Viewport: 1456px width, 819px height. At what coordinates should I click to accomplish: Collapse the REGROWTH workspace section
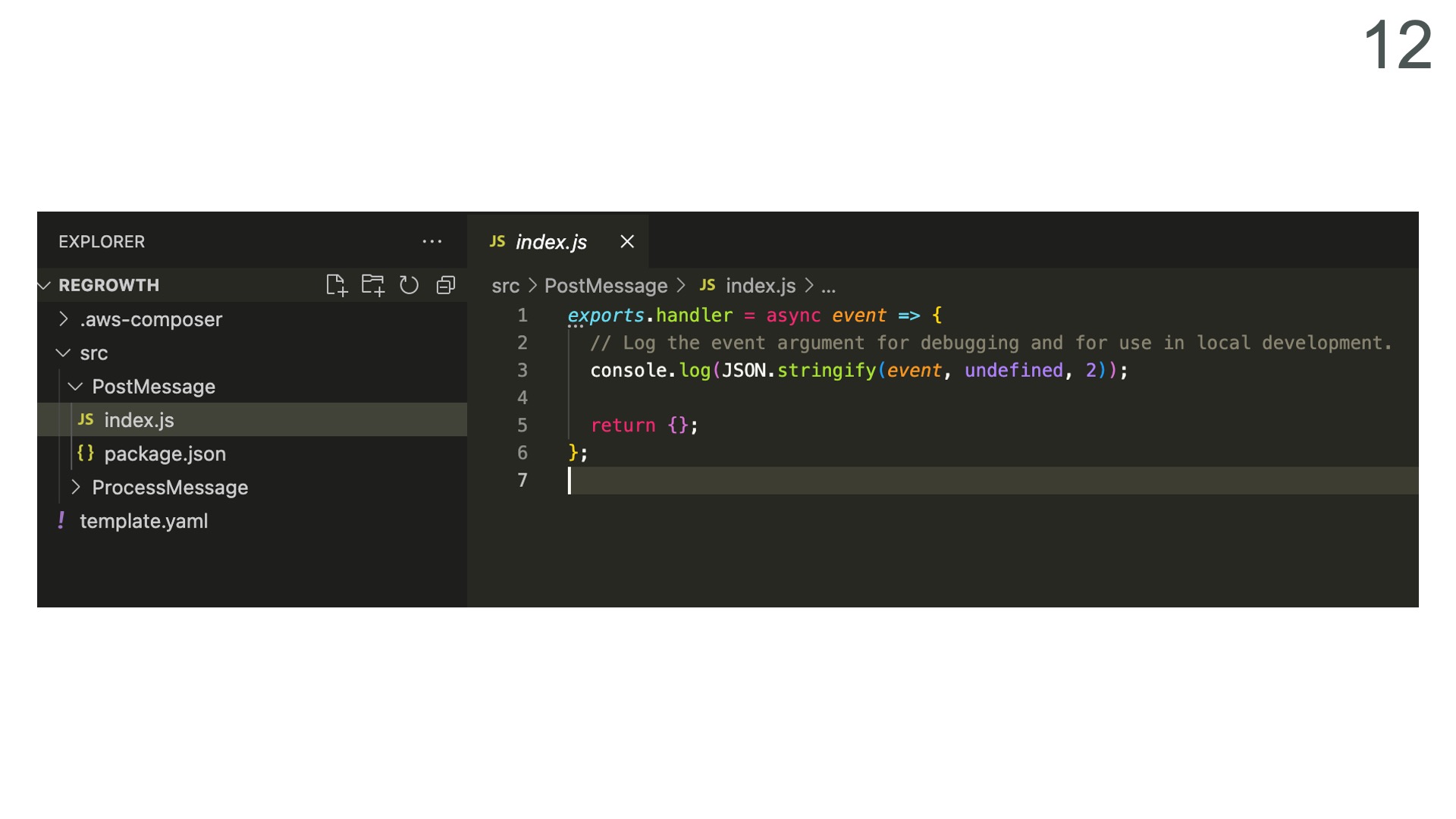coord(43,285)
